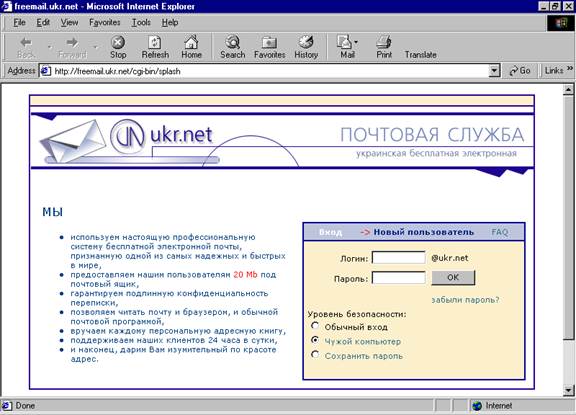This screenshot has width=576, height=415.
Task: Switch to the Новый пользователь tab
Action: [x=424, y=232]
